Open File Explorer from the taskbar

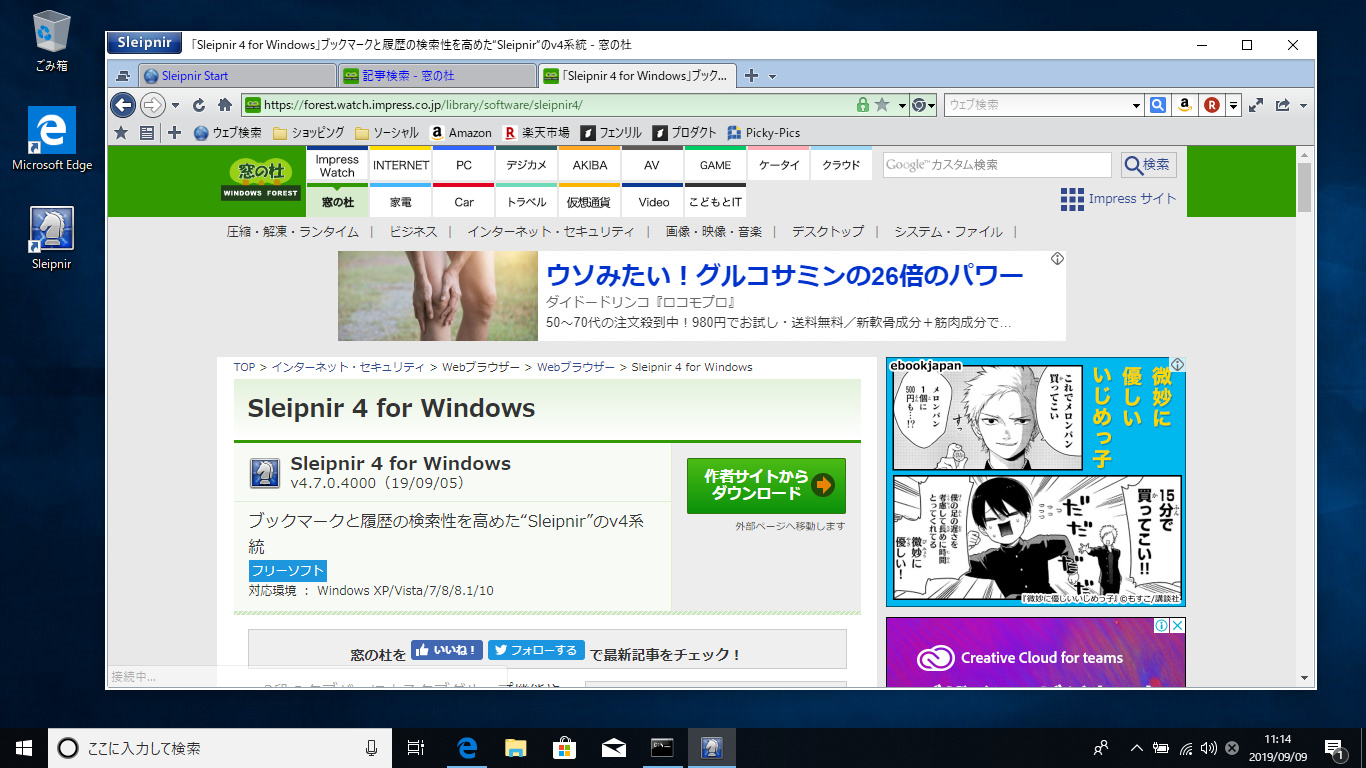pos(515,747)
